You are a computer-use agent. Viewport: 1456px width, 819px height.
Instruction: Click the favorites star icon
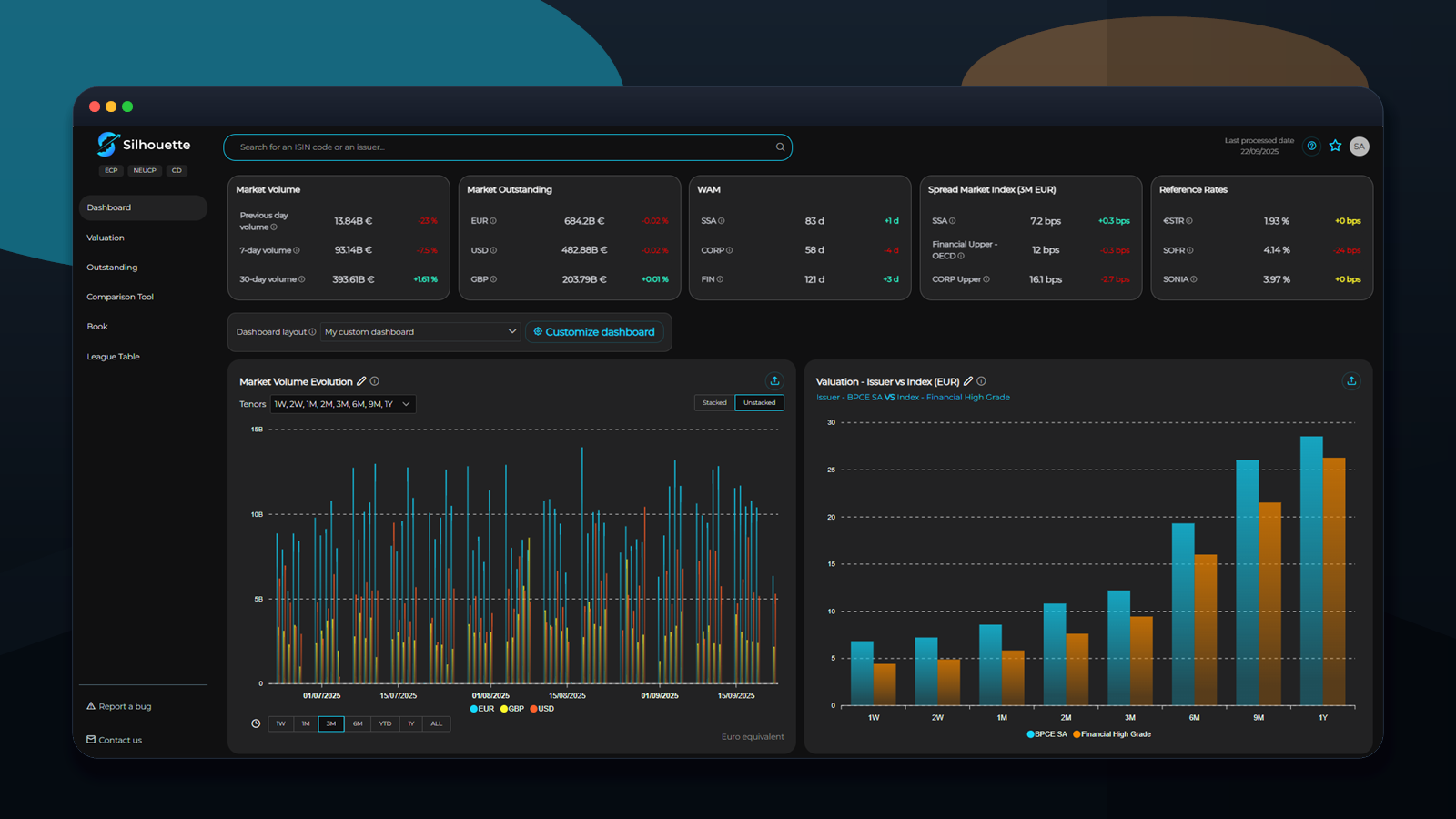point(1335,146)
